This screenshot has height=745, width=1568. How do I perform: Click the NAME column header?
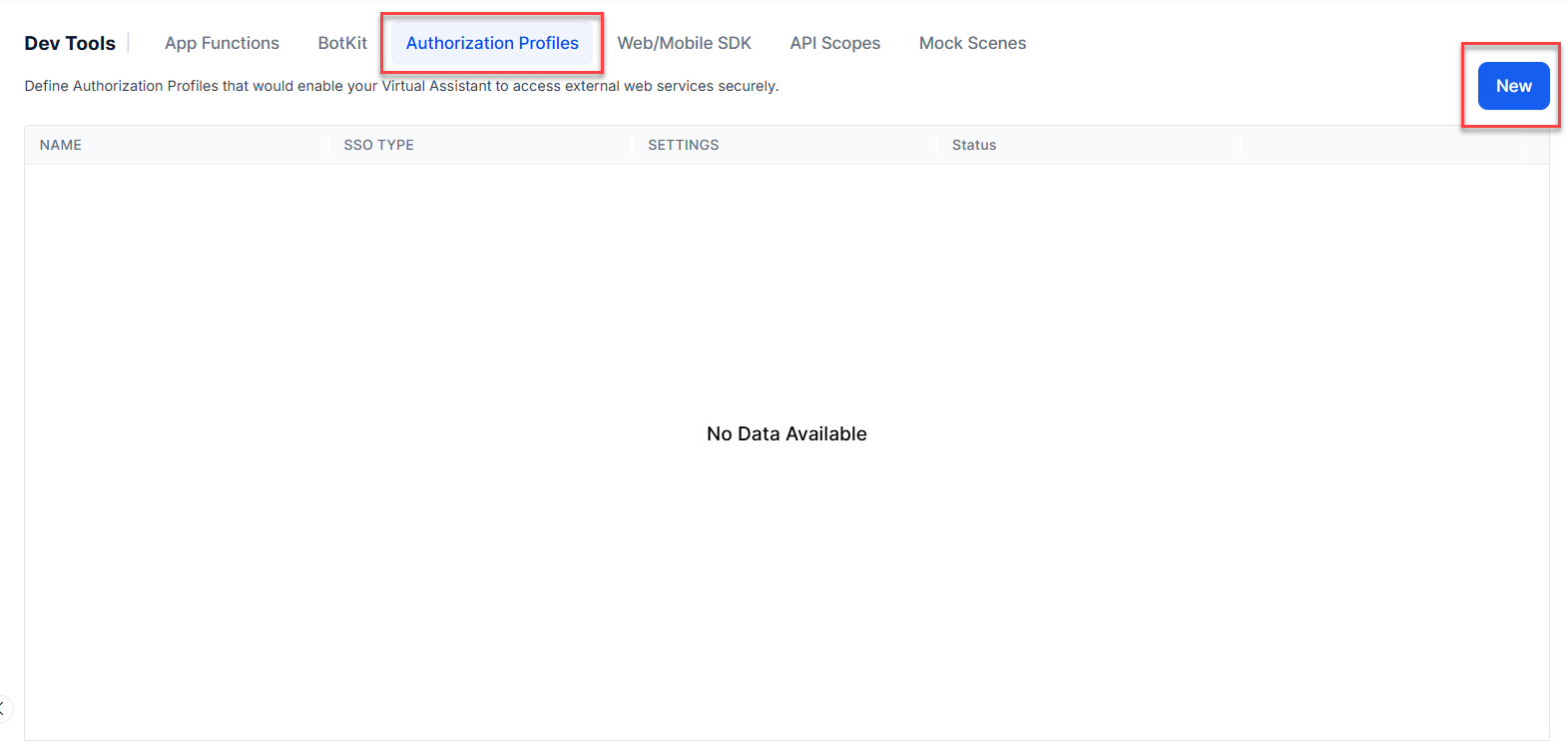pyautogui.click(x=61, y=145)
